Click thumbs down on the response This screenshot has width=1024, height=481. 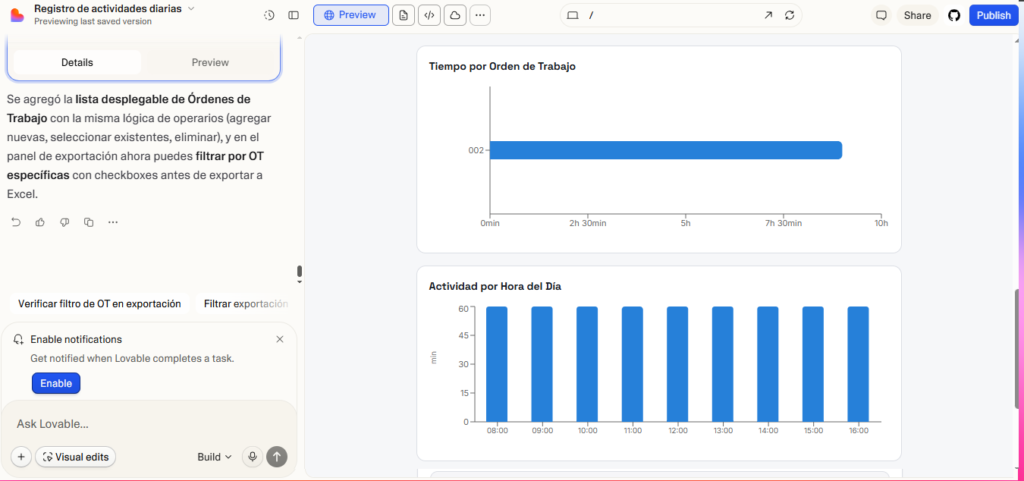(64, 222)
